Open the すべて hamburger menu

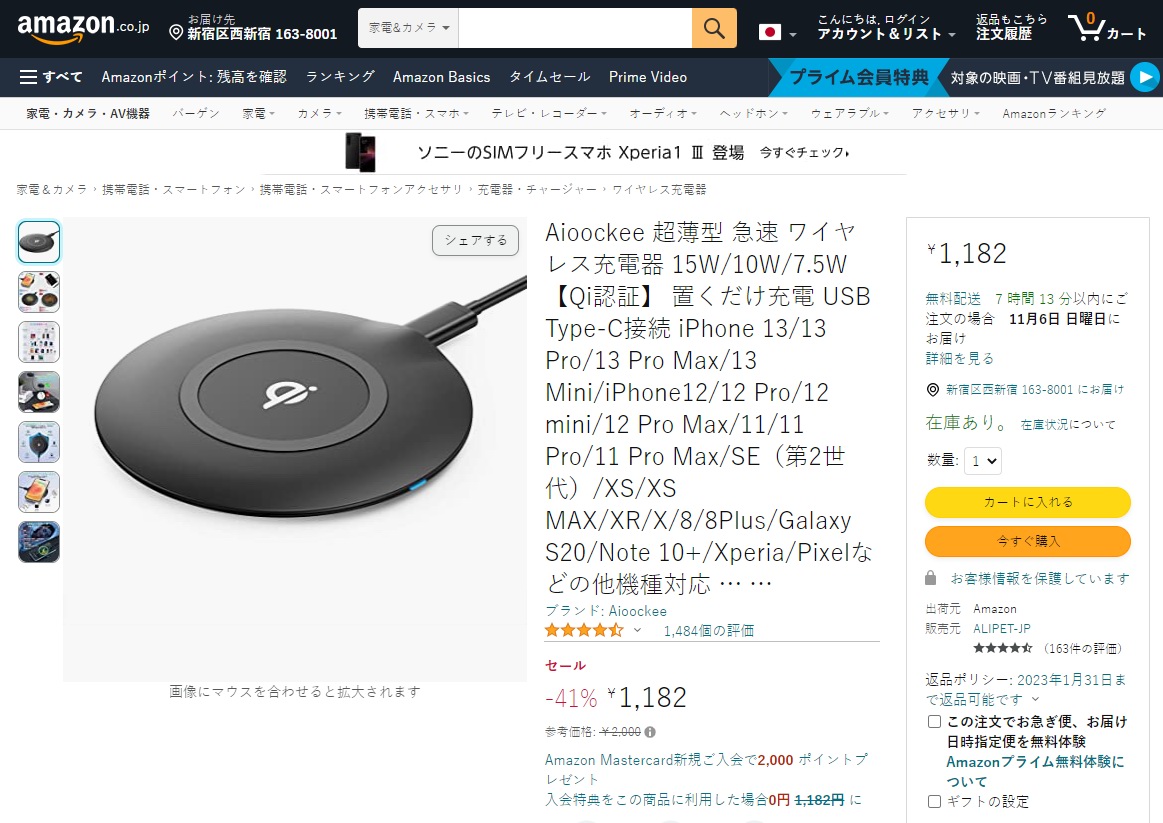[x=29, y=77]
